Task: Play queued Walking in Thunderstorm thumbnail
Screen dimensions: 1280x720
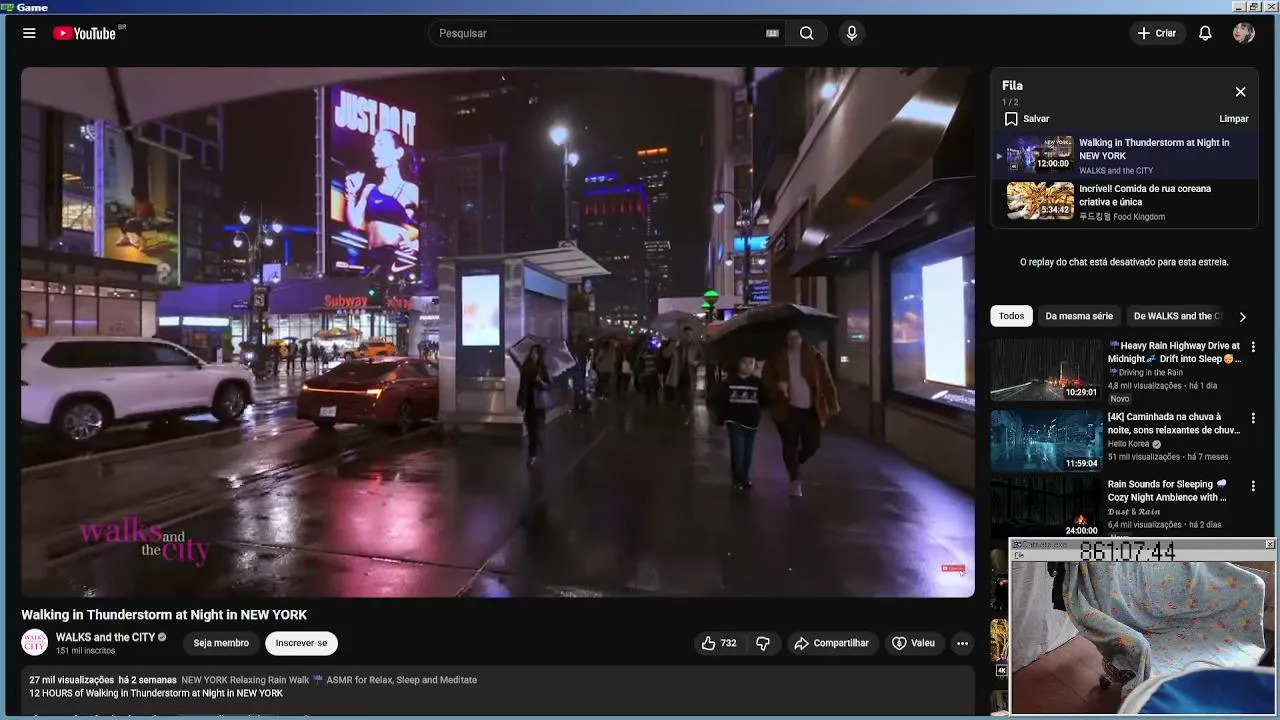Action: 1040,154
